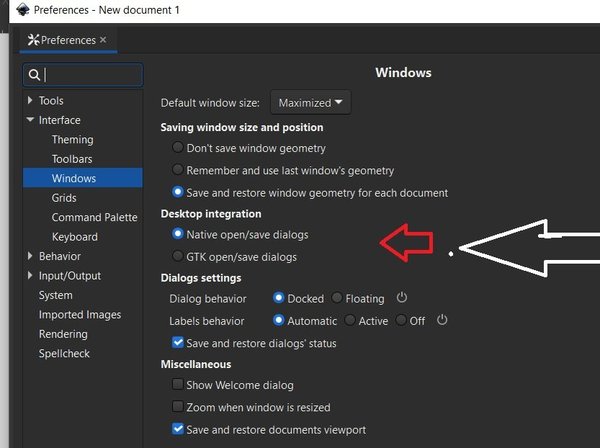Set Dialog behavior to Floating
600x448 pixels.
click(337, 298)
